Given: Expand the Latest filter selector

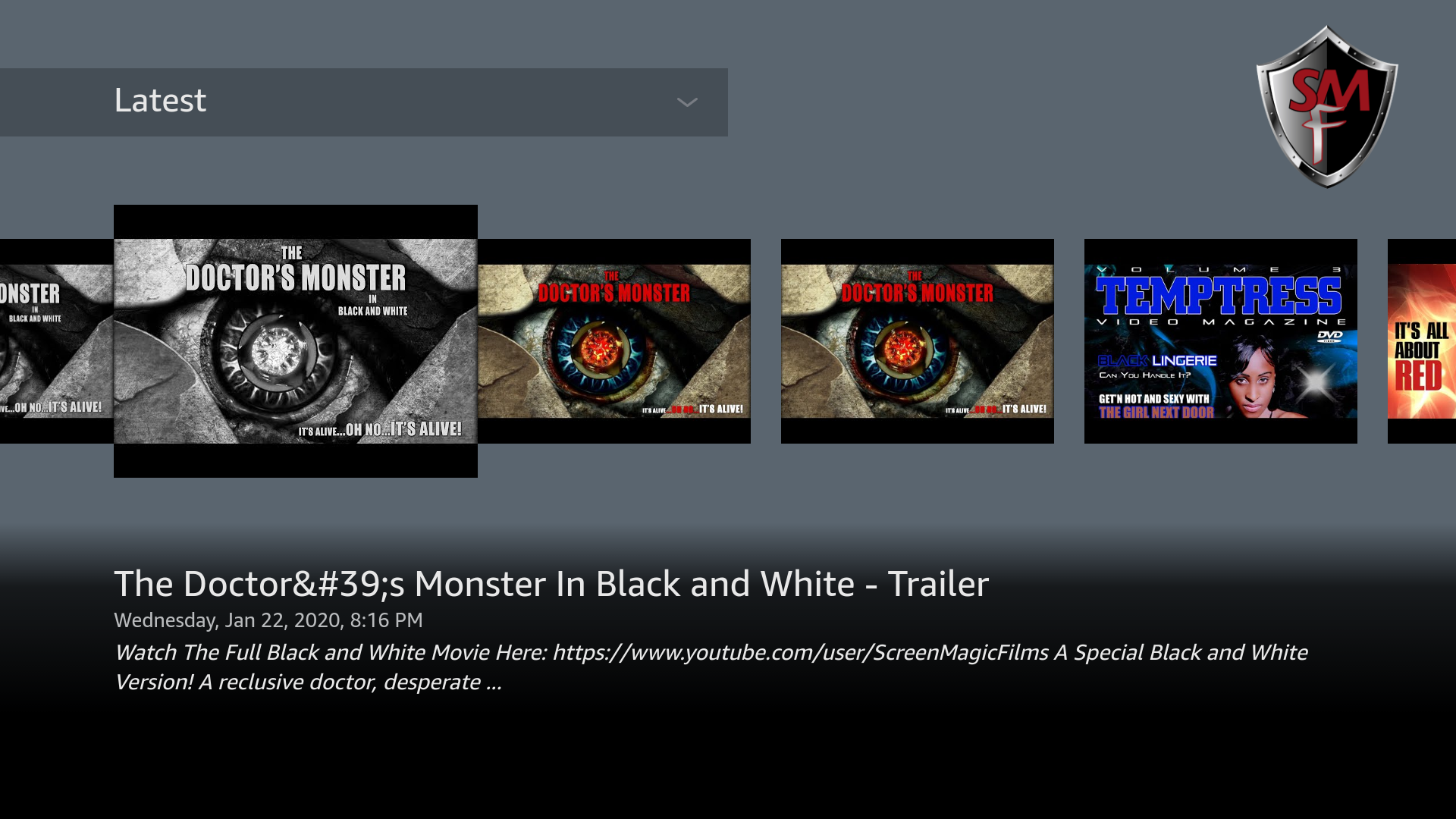Looking at the screenshot, I should click(364, 102).
